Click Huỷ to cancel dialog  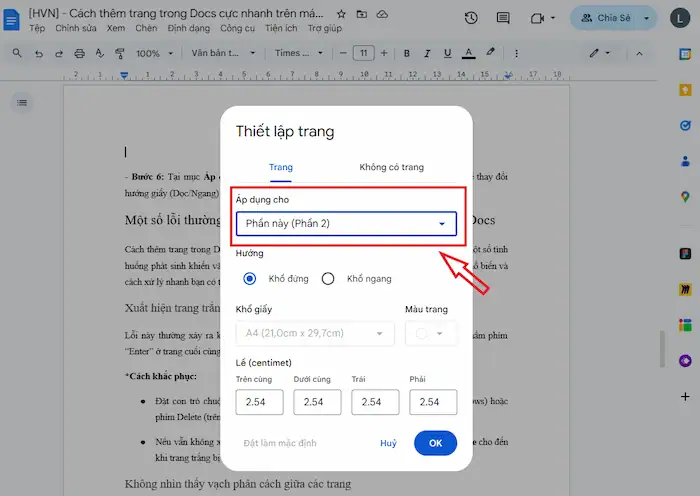click(388, 443)
